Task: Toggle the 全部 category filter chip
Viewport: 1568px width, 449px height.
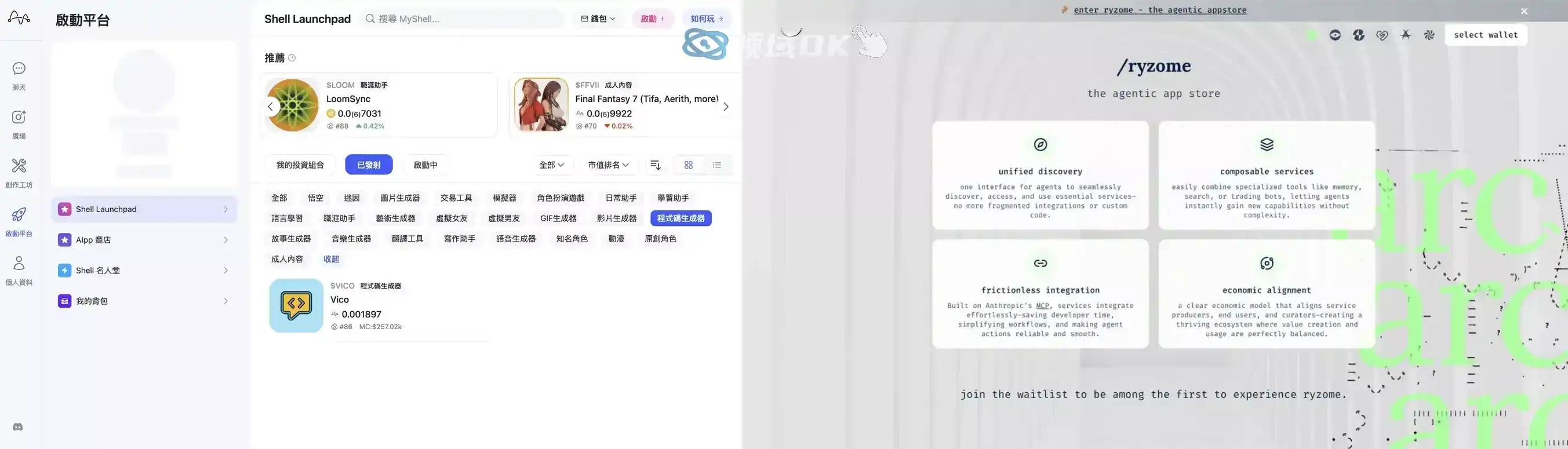Action: tap(279, 198)
